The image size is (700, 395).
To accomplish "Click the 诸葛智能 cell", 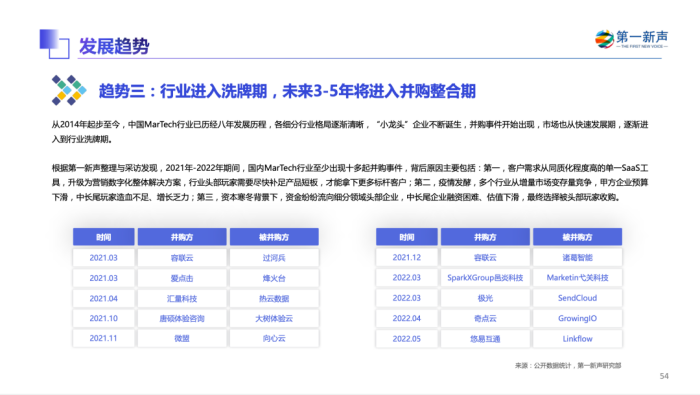I will point(577,258).
